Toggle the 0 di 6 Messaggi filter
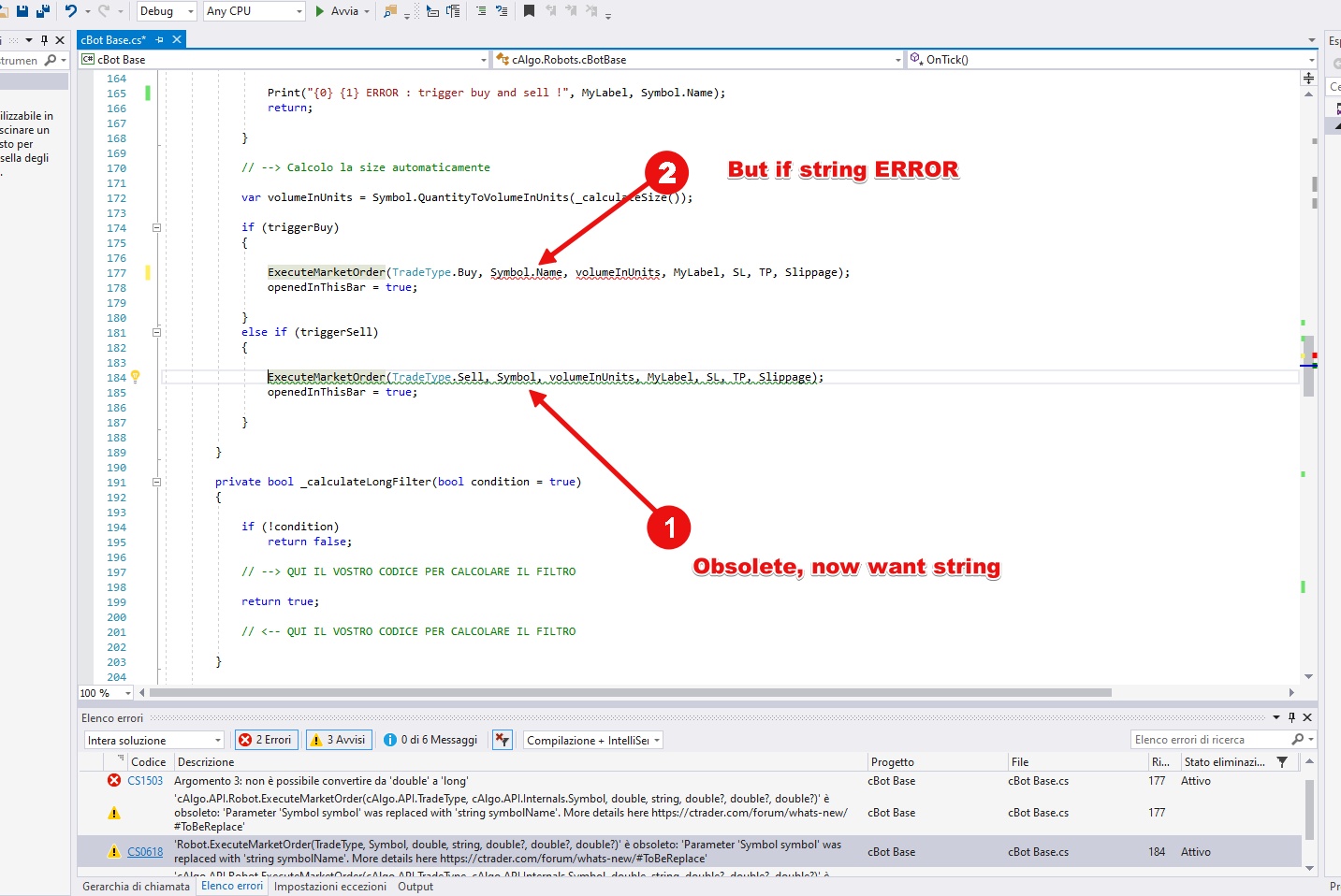The height and width of the screenshot is (896, 1341). click(431, 740)
